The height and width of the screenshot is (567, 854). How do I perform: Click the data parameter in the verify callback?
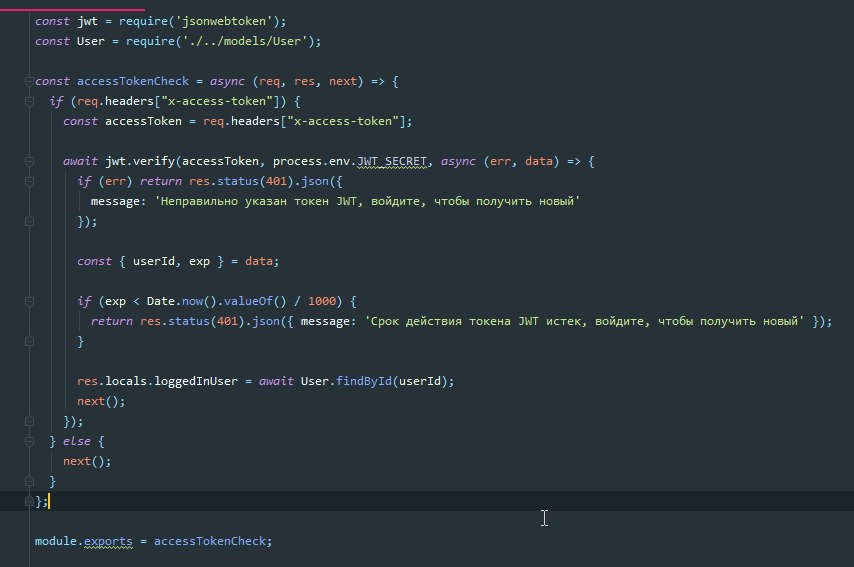539,161
